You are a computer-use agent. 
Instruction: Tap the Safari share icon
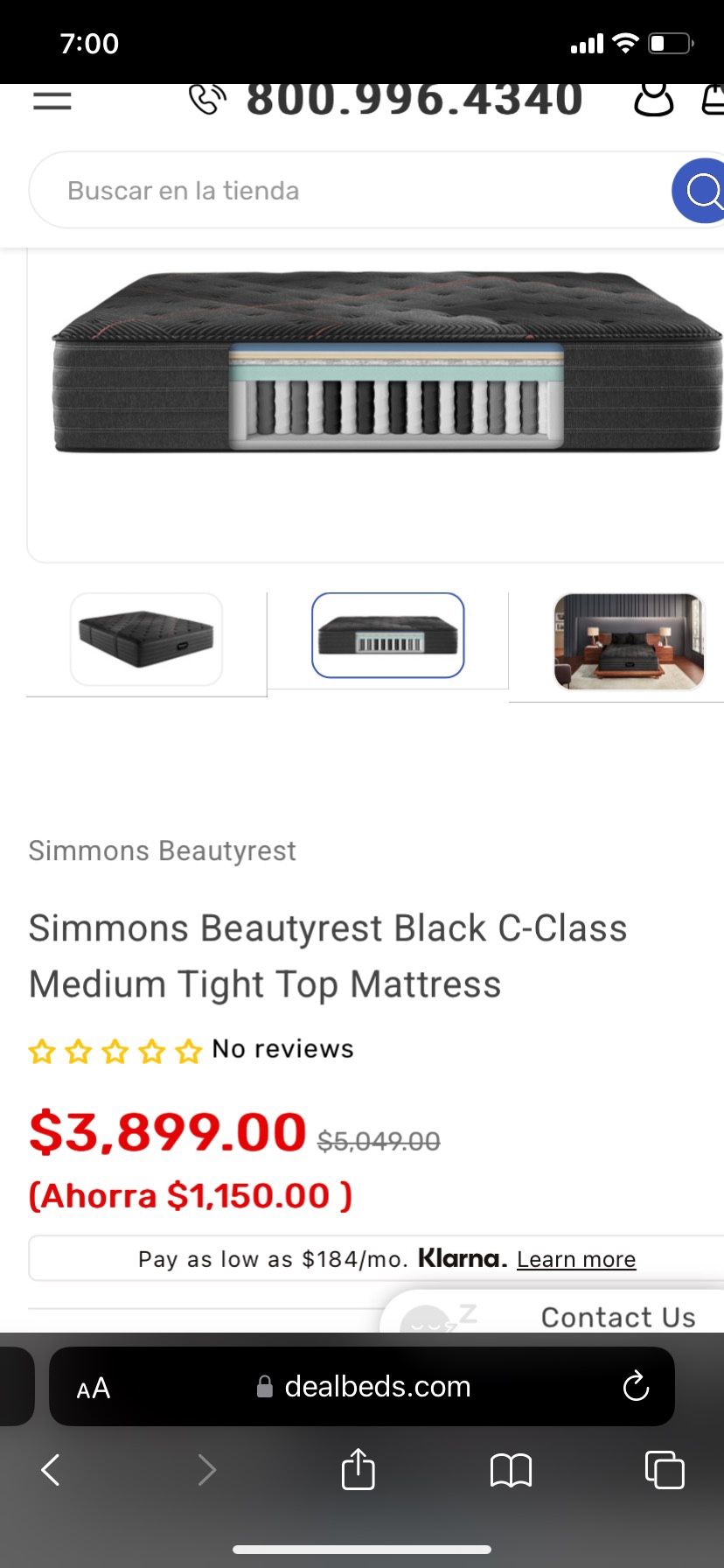tap(358, 1470)
